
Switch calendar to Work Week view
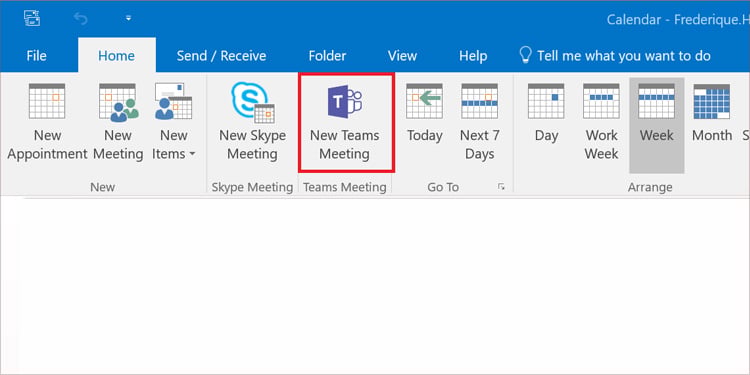(601, 122)
